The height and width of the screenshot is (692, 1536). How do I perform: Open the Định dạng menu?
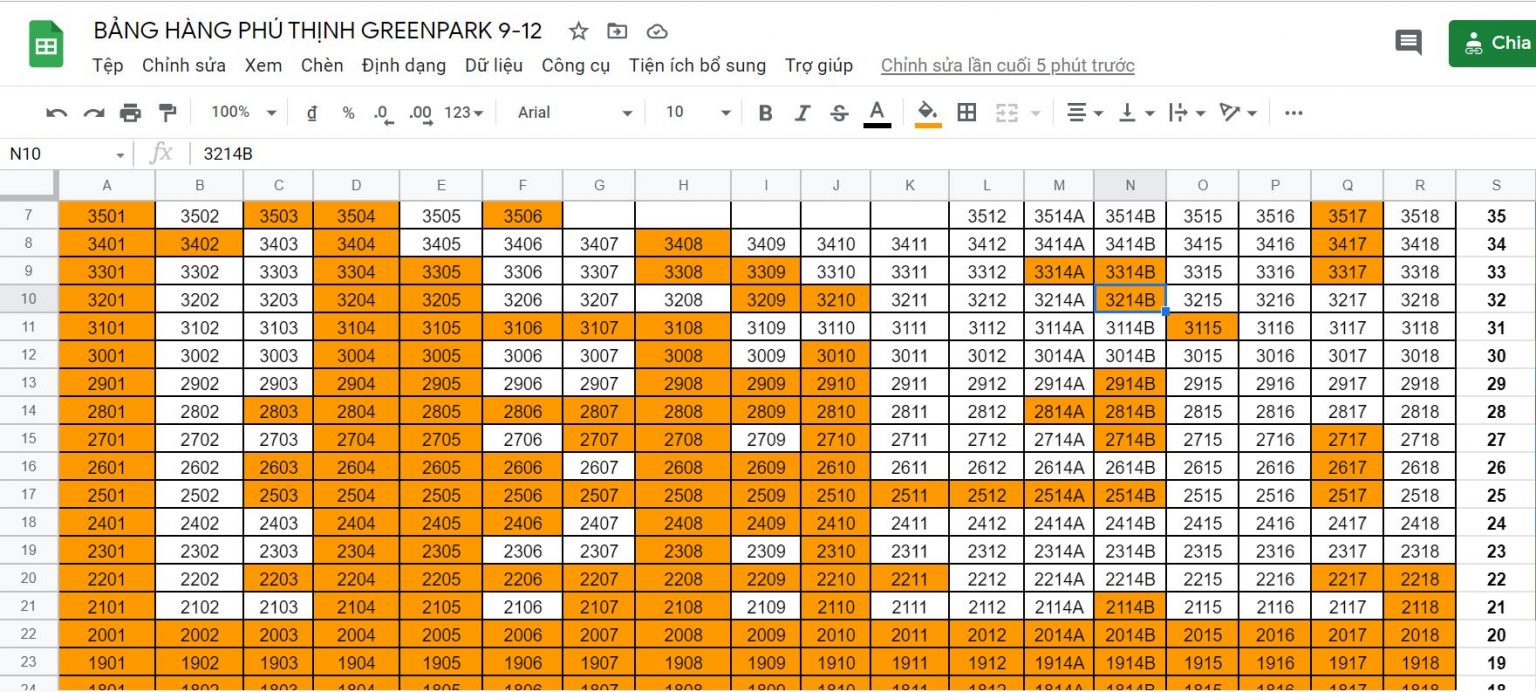(404, 66)
